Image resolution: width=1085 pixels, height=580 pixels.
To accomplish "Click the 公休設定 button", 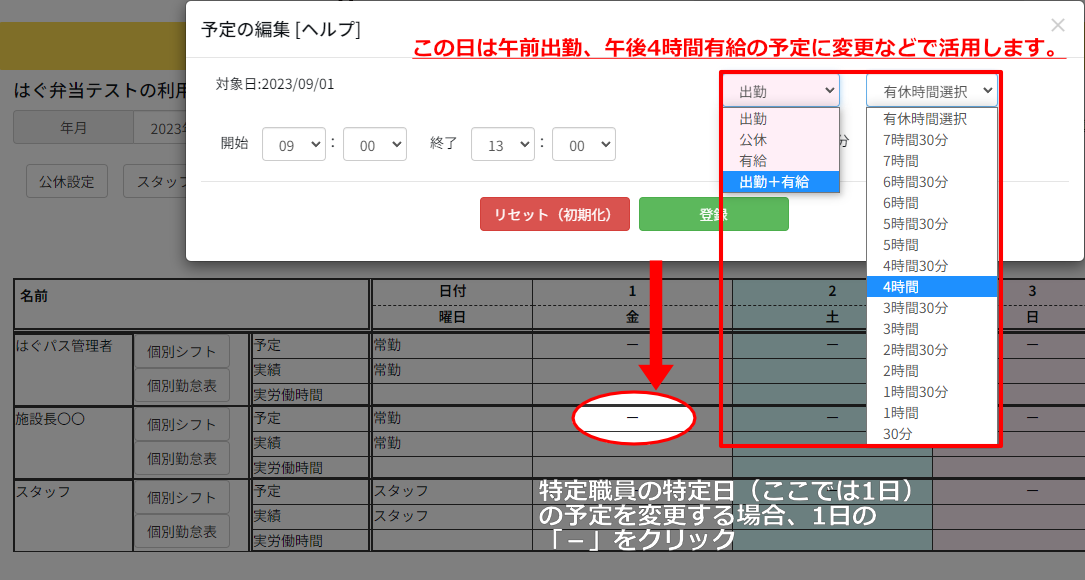I will point(66,182).
